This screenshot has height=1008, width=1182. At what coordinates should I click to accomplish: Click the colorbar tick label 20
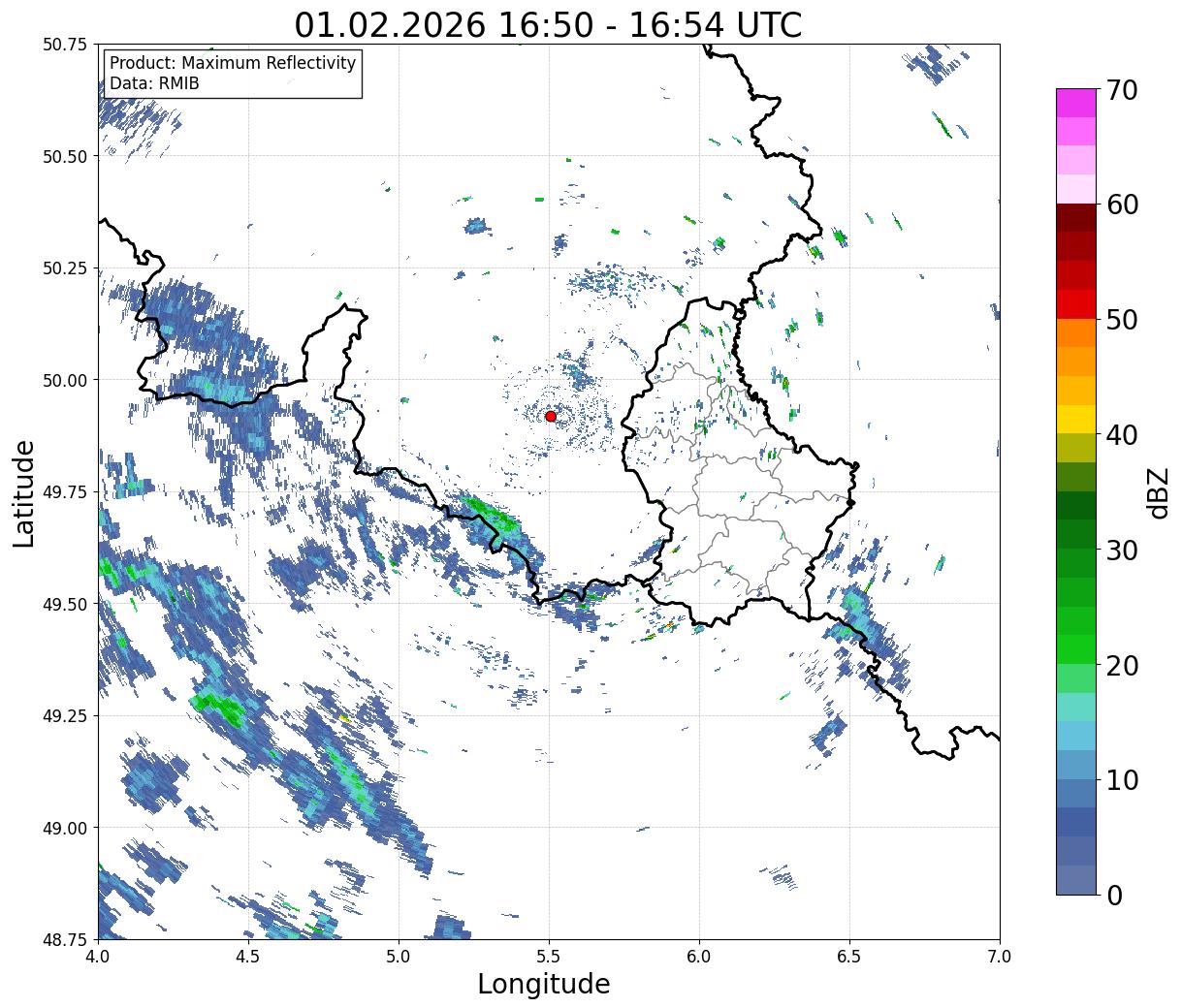click(x=1120, y=666)
